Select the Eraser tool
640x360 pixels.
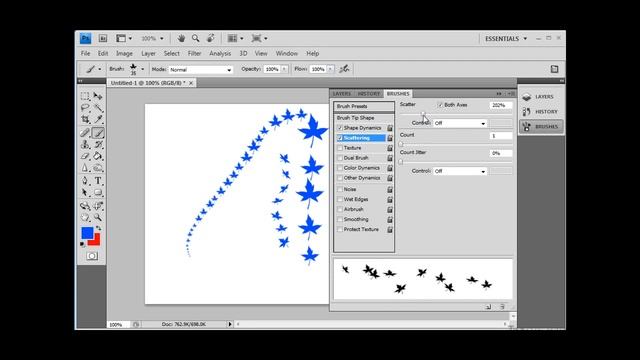85,156
